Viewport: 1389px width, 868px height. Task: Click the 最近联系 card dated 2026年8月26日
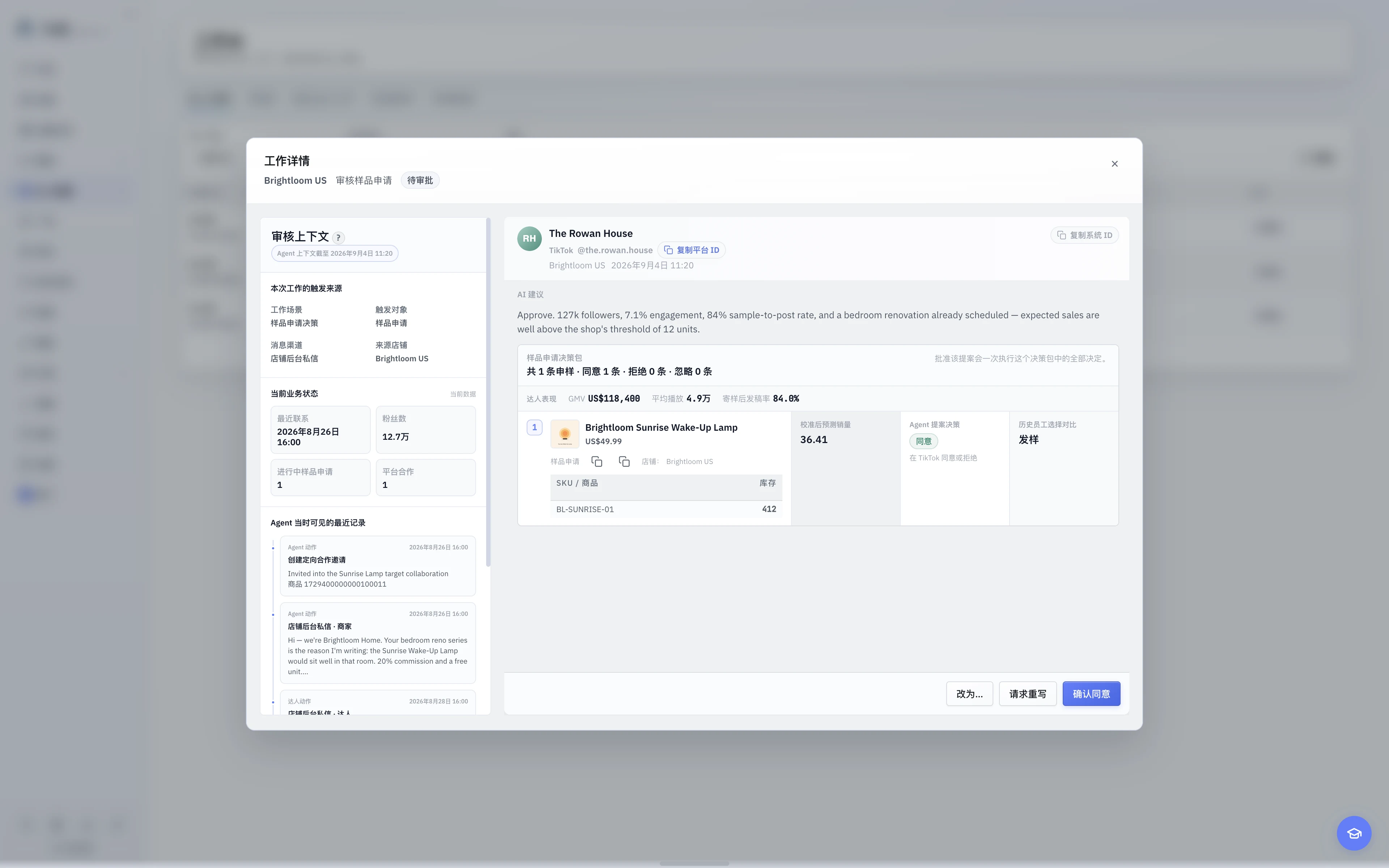tap(320, 430)
